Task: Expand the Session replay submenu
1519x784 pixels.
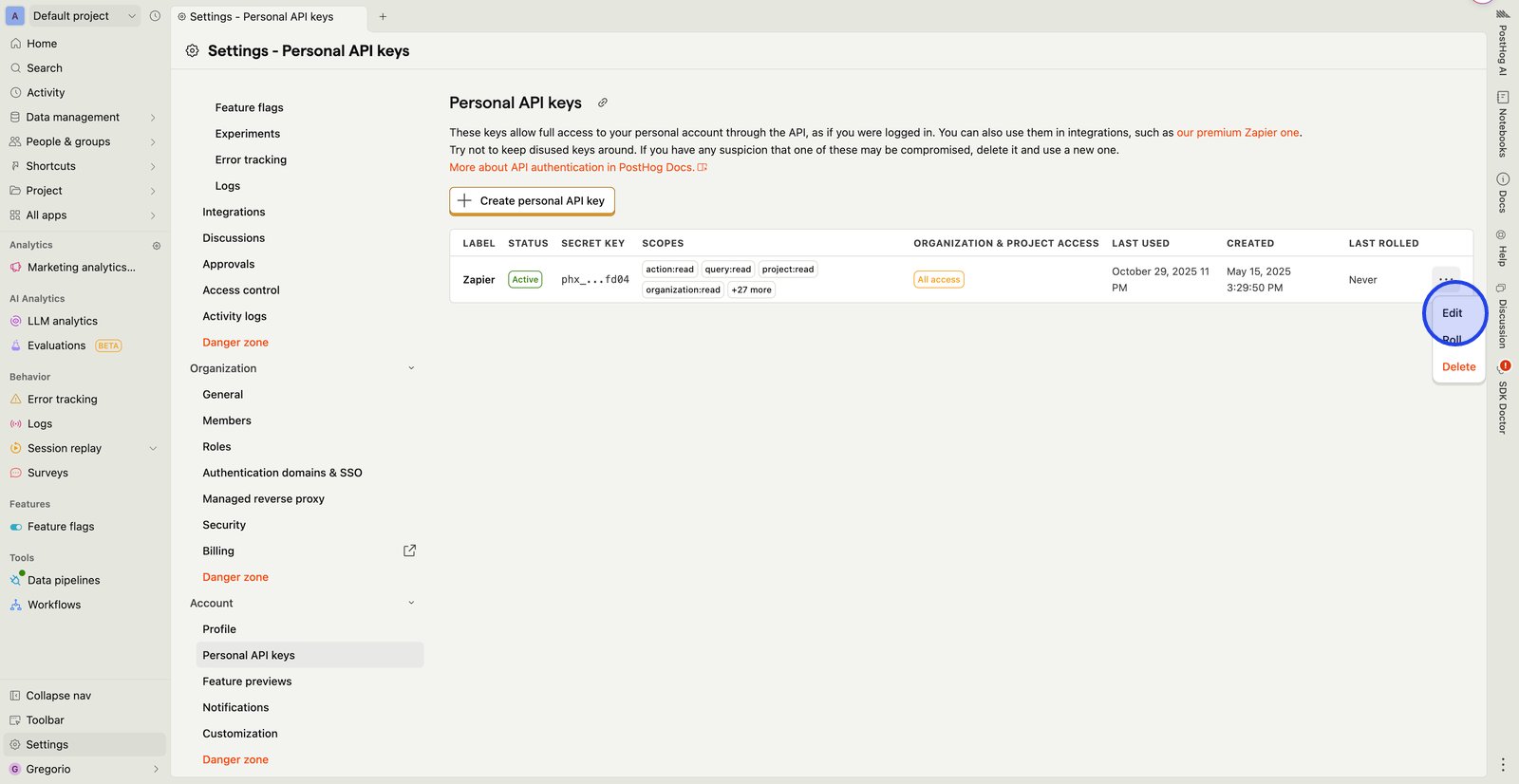Action: tap(153, 449)
